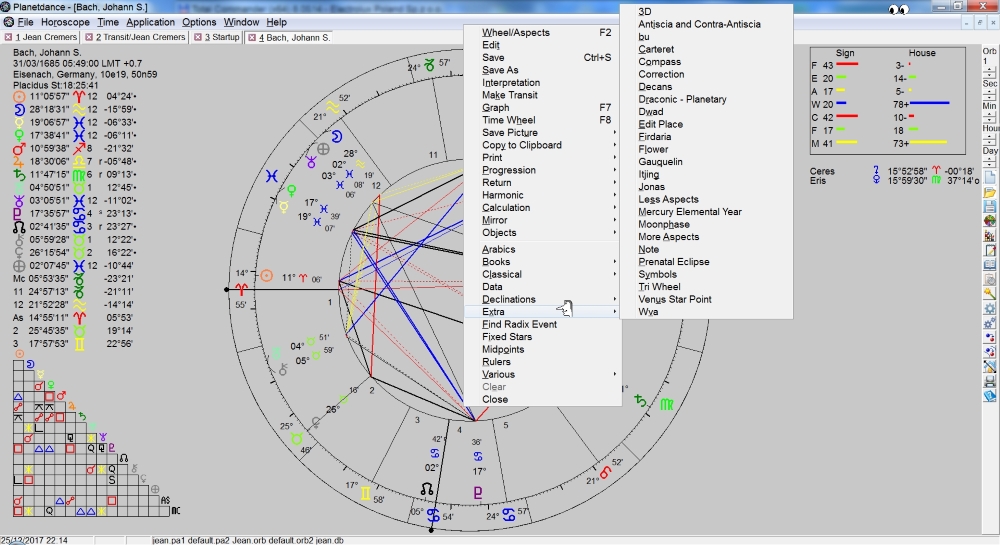This screenshot has height=545, width=1000.
Task: Close the Startup tab with its red X
Action: click(197, 38)
